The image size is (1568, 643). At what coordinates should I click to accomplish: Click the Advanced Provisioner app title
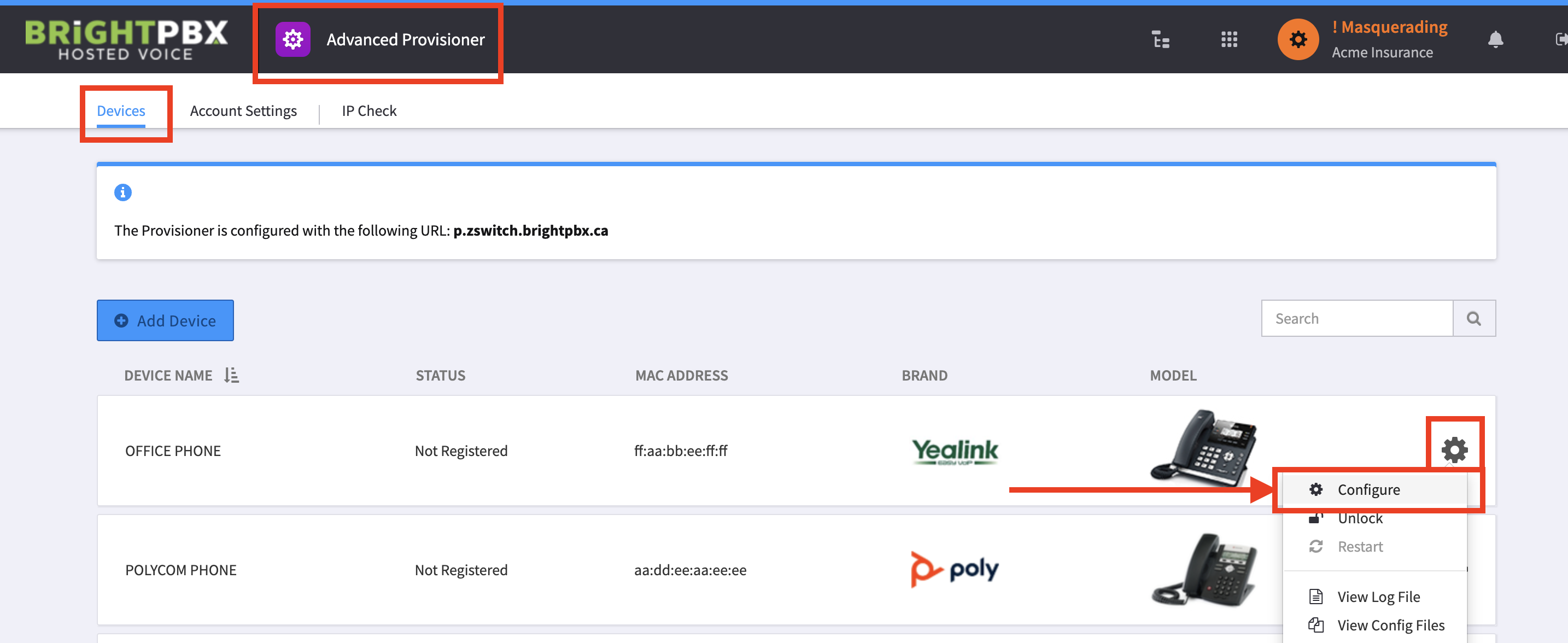tap(405, 39)
